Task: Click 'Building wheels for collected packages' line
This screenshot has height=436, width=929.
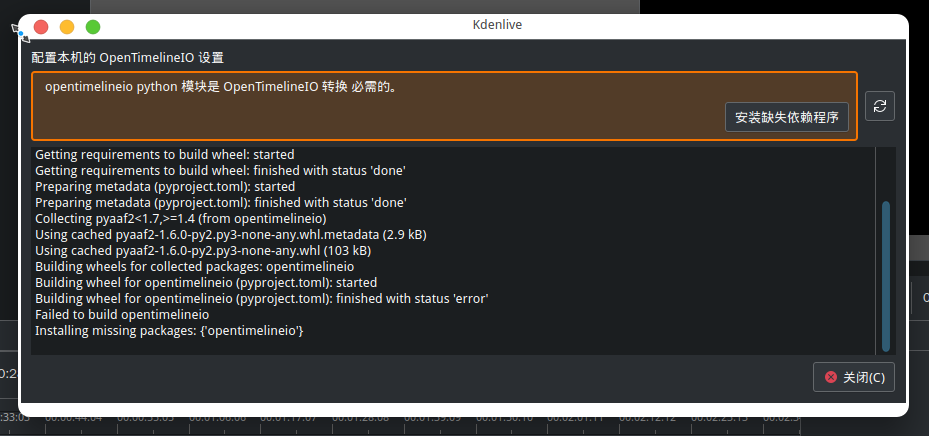Action: click(194, 267)
